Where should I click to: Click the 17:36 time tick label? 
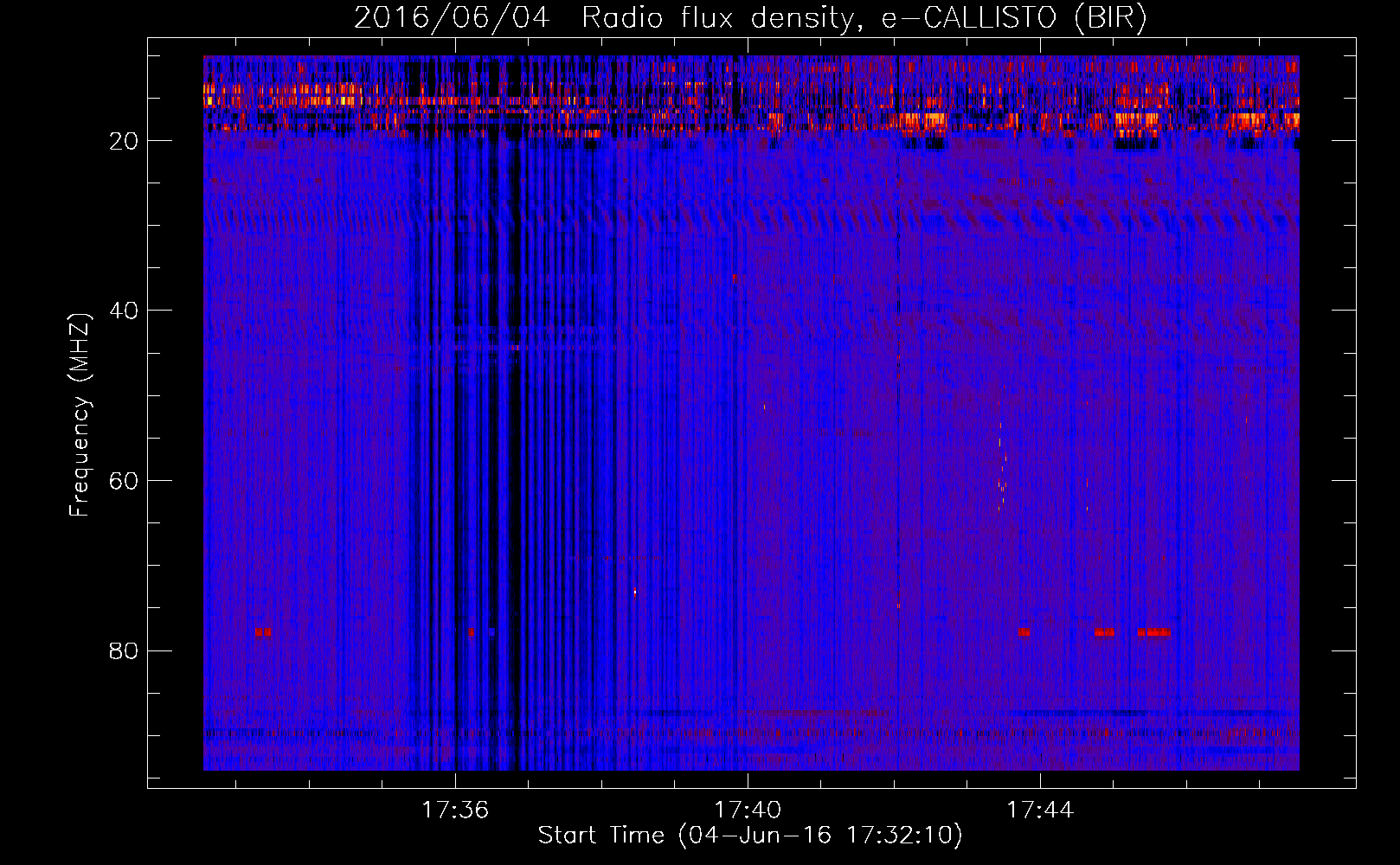(x=455, y=811)
